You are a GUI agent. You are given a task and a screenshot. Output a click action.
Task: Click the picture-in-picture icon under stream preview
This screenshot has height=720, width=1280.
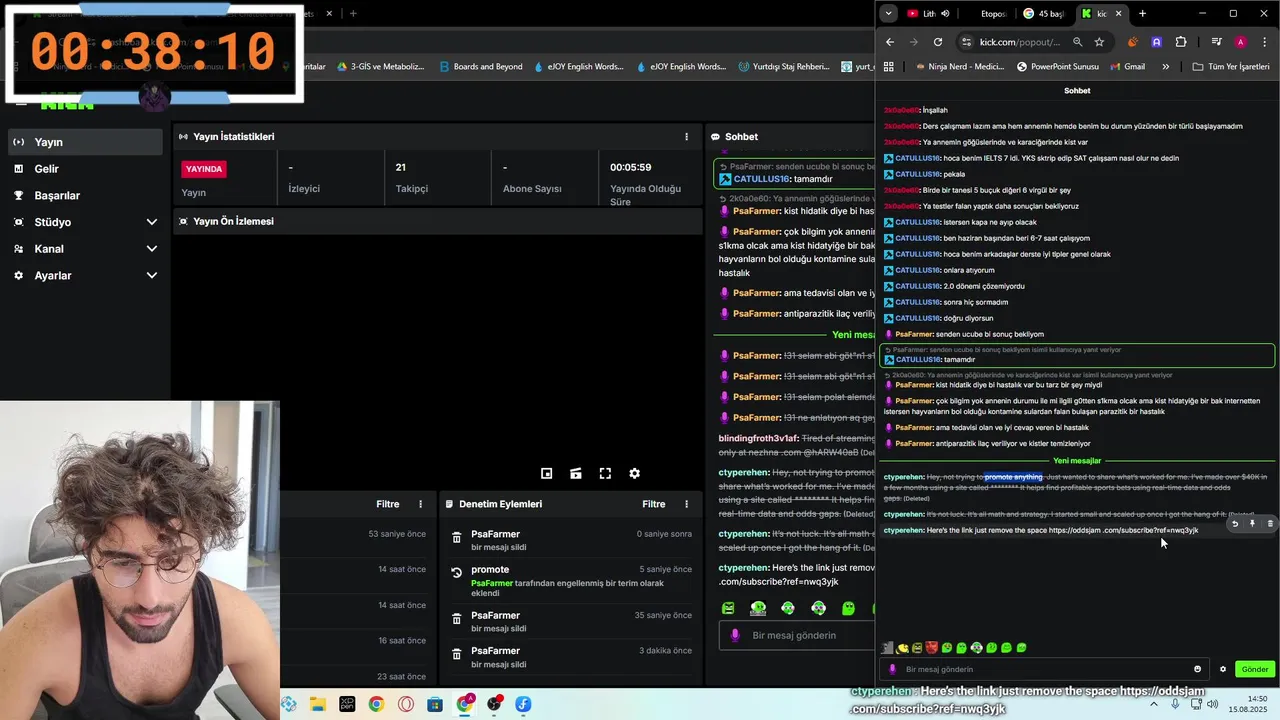[547, 474]
